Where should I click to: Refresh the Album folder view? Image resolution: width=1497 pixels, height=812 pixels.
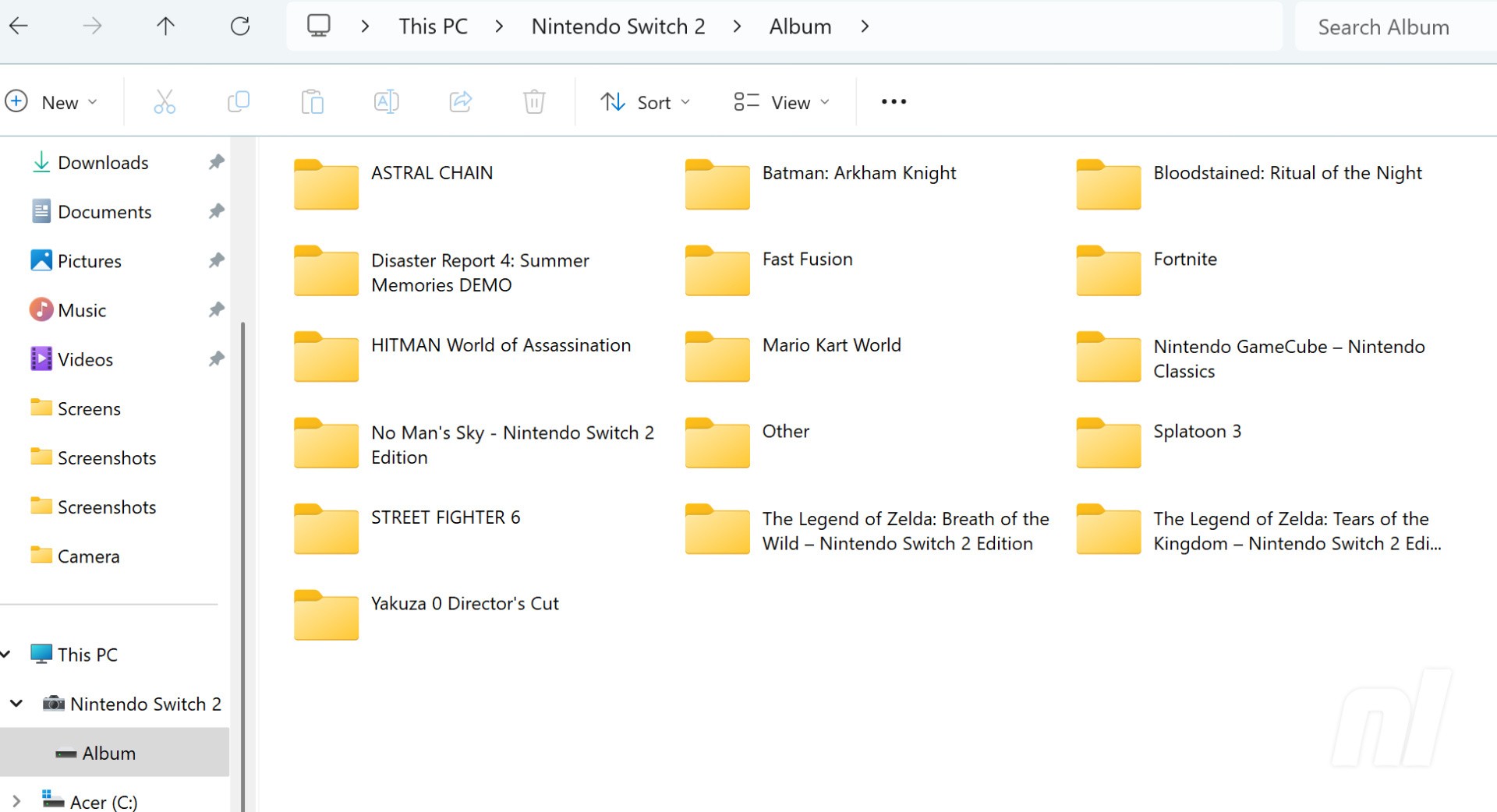pos(240,26)
